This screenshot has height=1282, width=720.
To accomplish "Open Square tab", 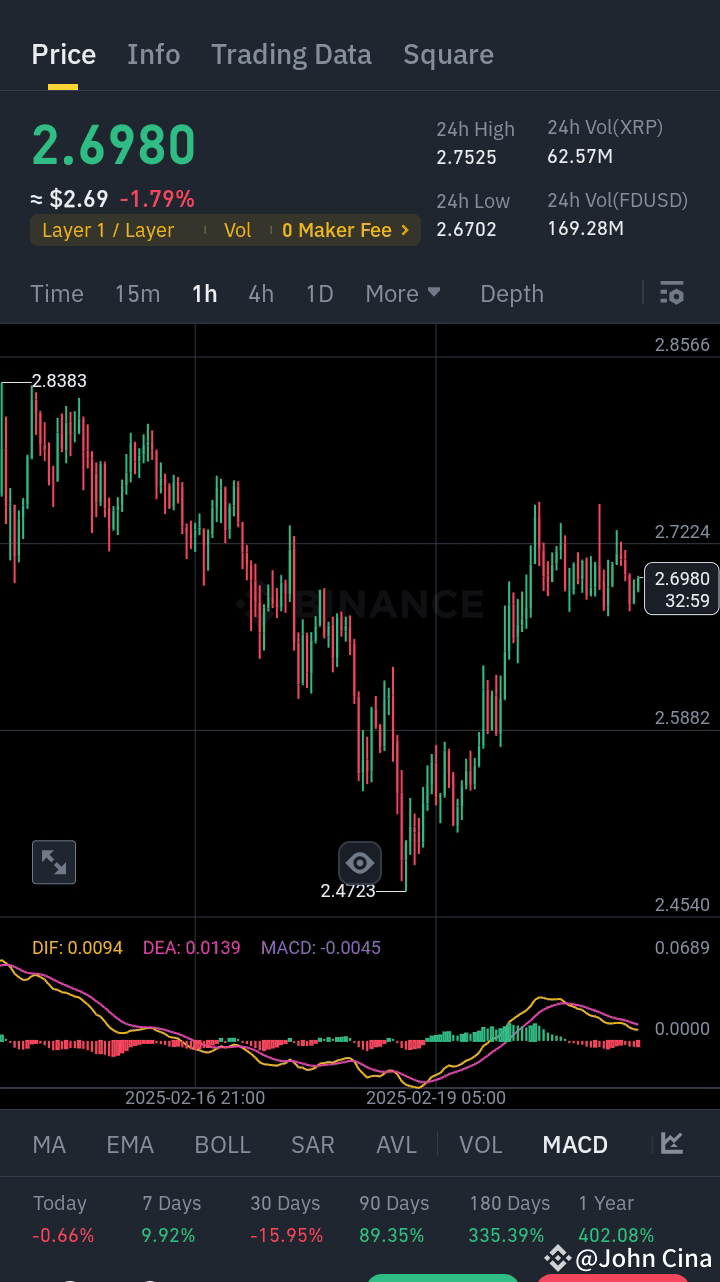I will [448, 54].
